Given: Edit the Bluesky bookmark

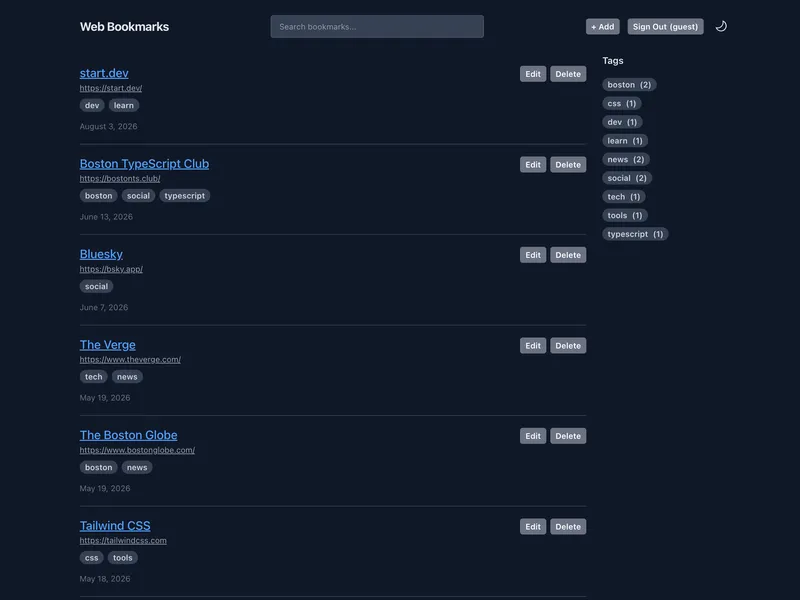Looking at the screenshot, I should tap(533, 255).
